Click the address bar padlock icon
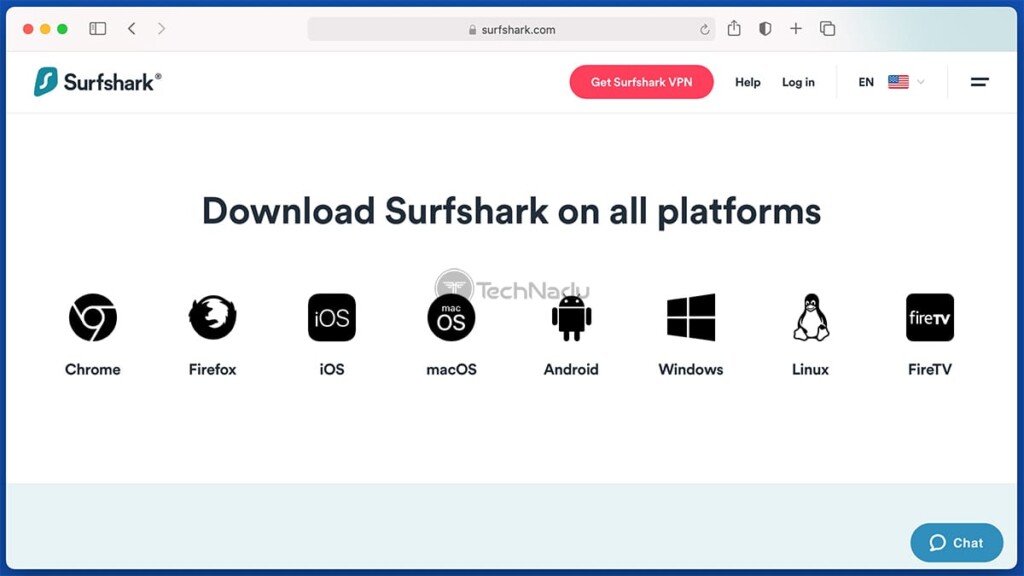Viewport: 1024px width, 576px height. pyautogui.click(x=472, y=30)
